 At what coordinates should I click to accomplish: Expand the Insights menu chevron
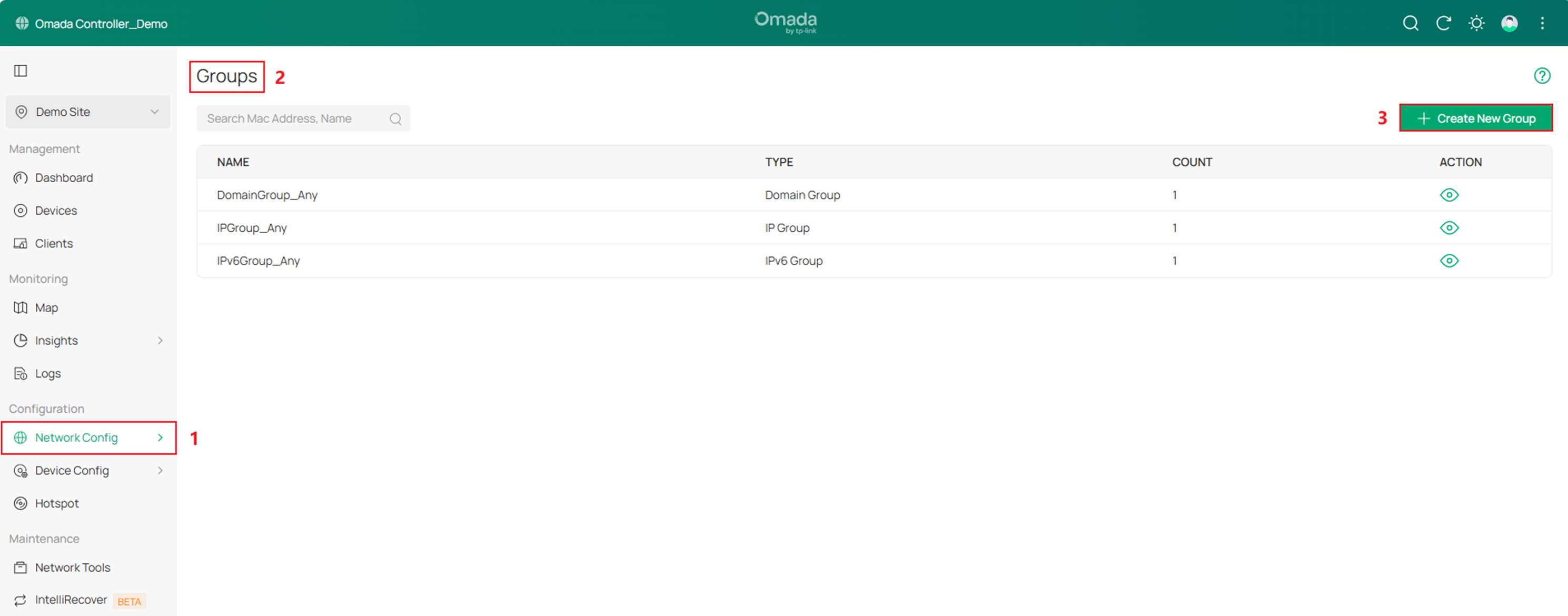[160, 340]
